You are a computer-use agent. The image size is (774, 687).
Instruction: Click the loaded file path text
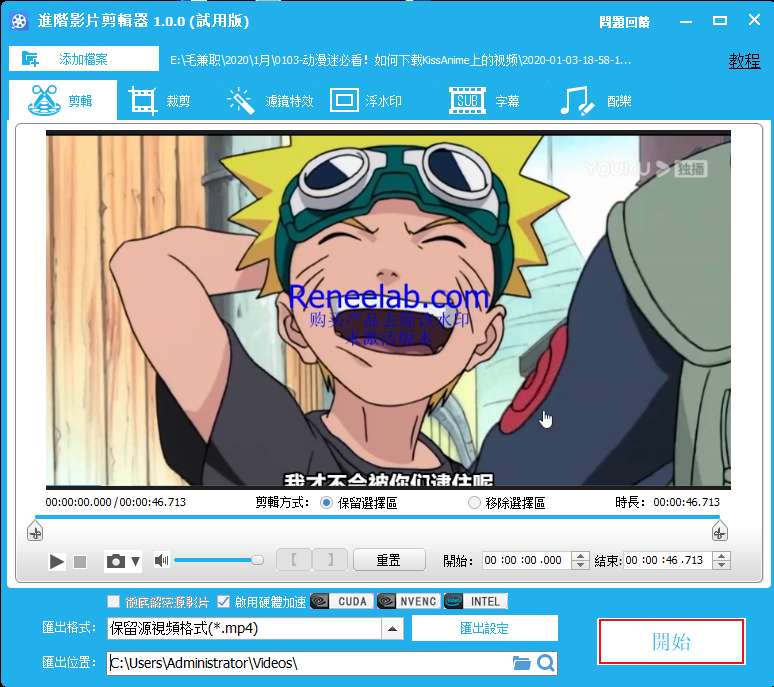(x=400, y=60)
